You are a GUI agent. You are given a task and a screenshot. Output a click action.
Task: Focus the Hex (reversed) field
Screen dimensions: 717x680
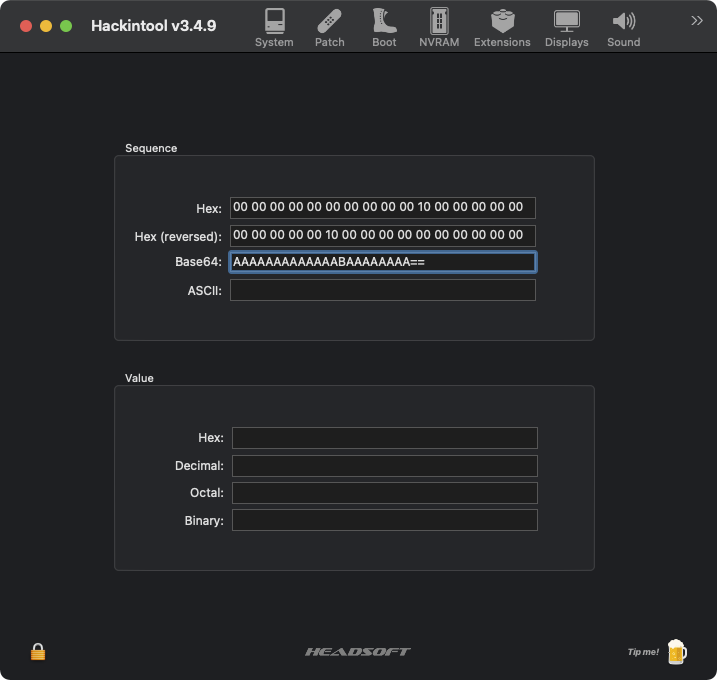point(382,236)
